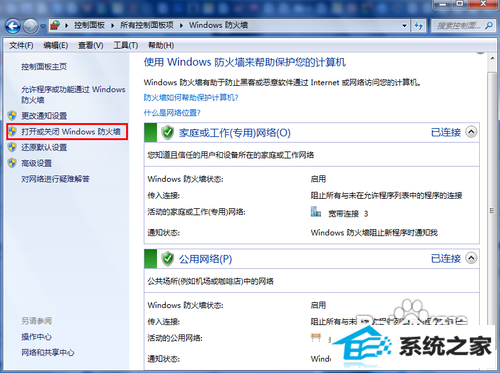Open 允许程序或功能通过 Windows 防火墙 link
The image size is (500, 373).
73,95
